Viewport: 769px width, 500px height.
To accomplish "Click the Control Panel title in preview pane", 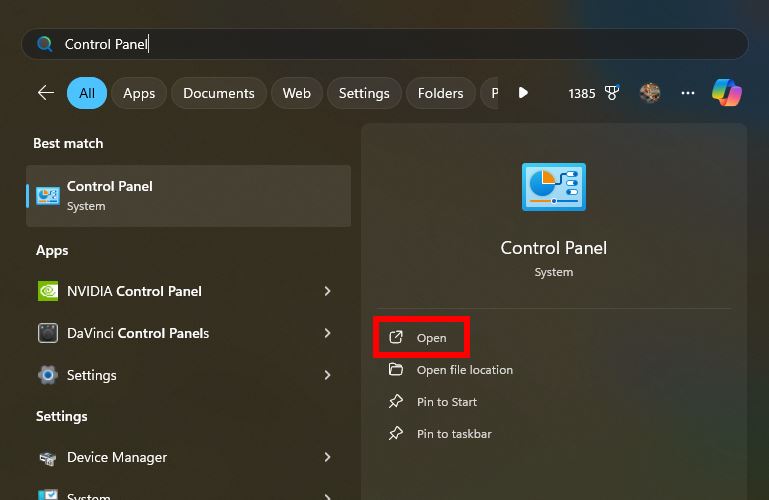I will [554, 248].
